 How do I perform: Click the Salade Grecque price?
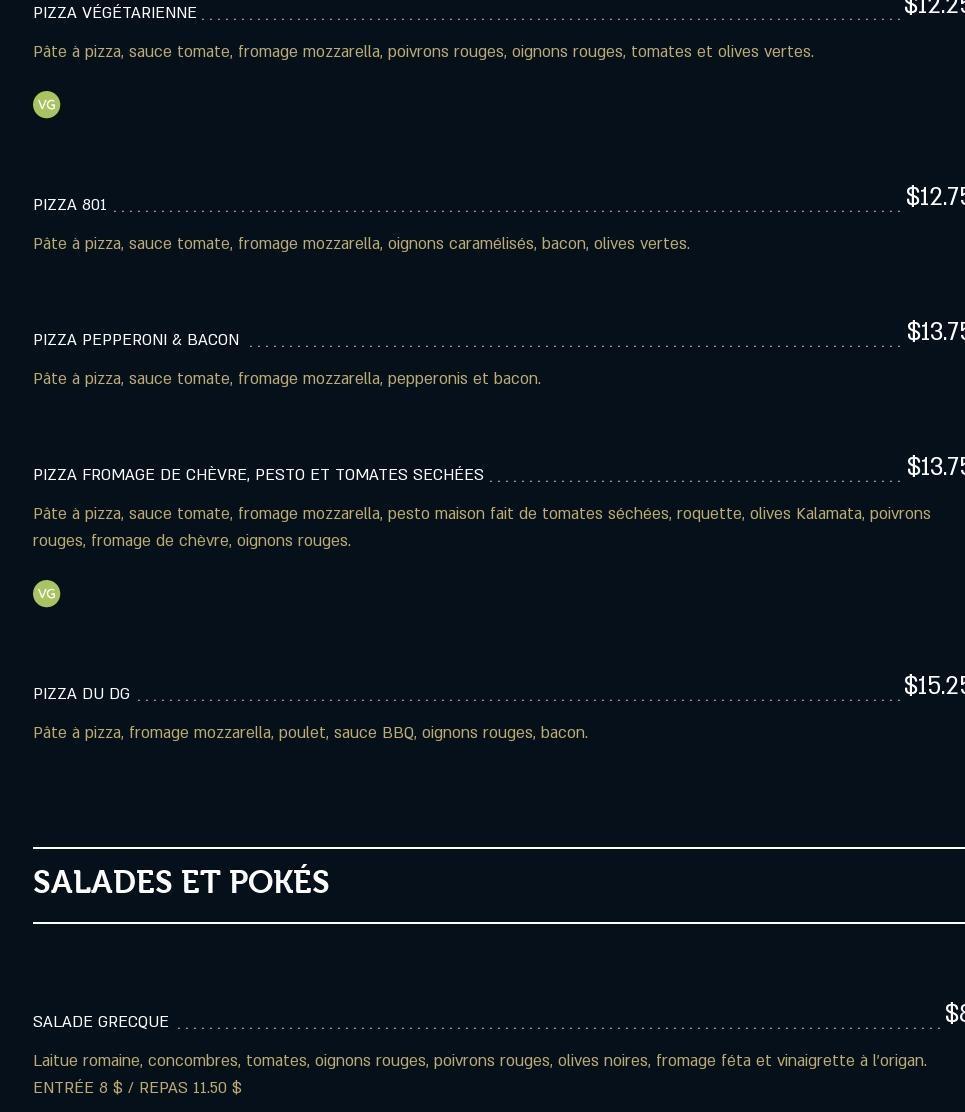pos(954,1014)
